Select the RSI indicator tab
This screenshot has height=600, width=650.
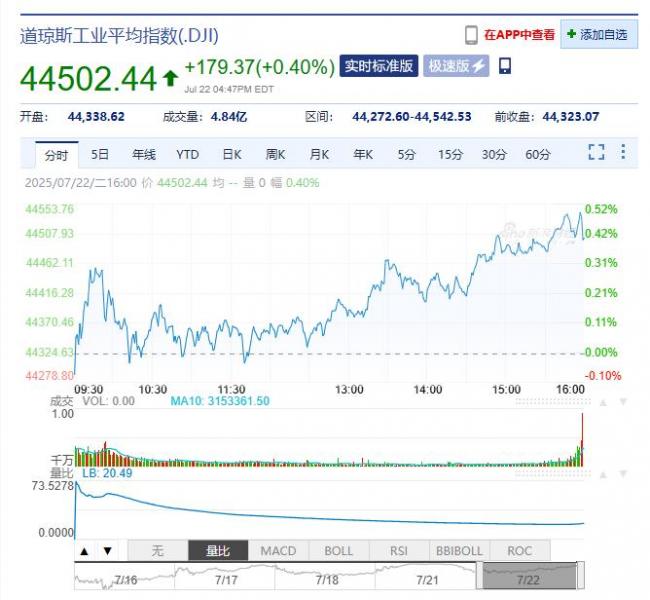tap(399, 551)
